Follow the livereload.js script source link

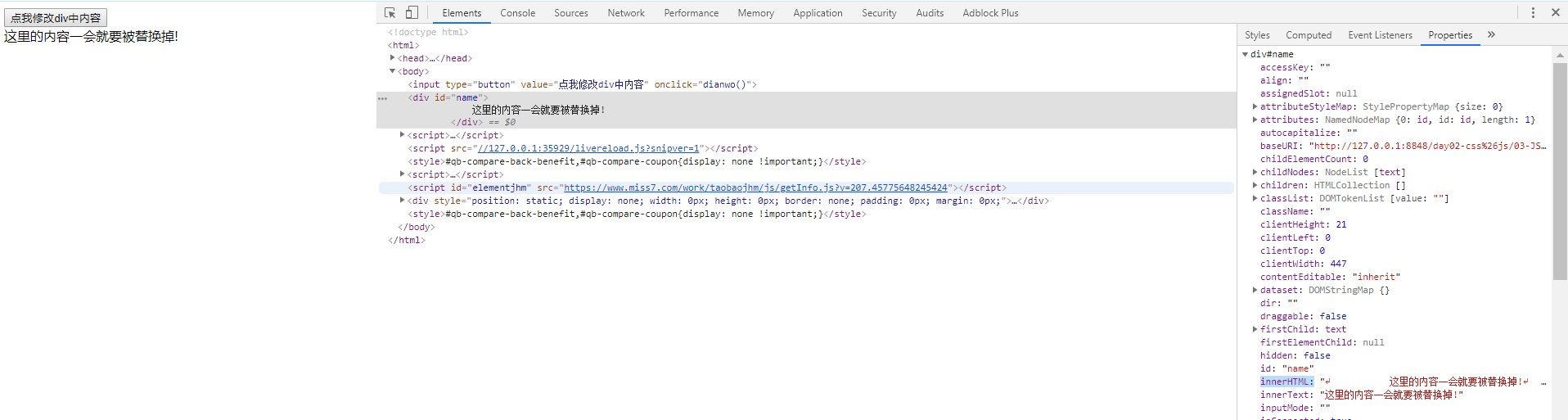tap(588, 148)
